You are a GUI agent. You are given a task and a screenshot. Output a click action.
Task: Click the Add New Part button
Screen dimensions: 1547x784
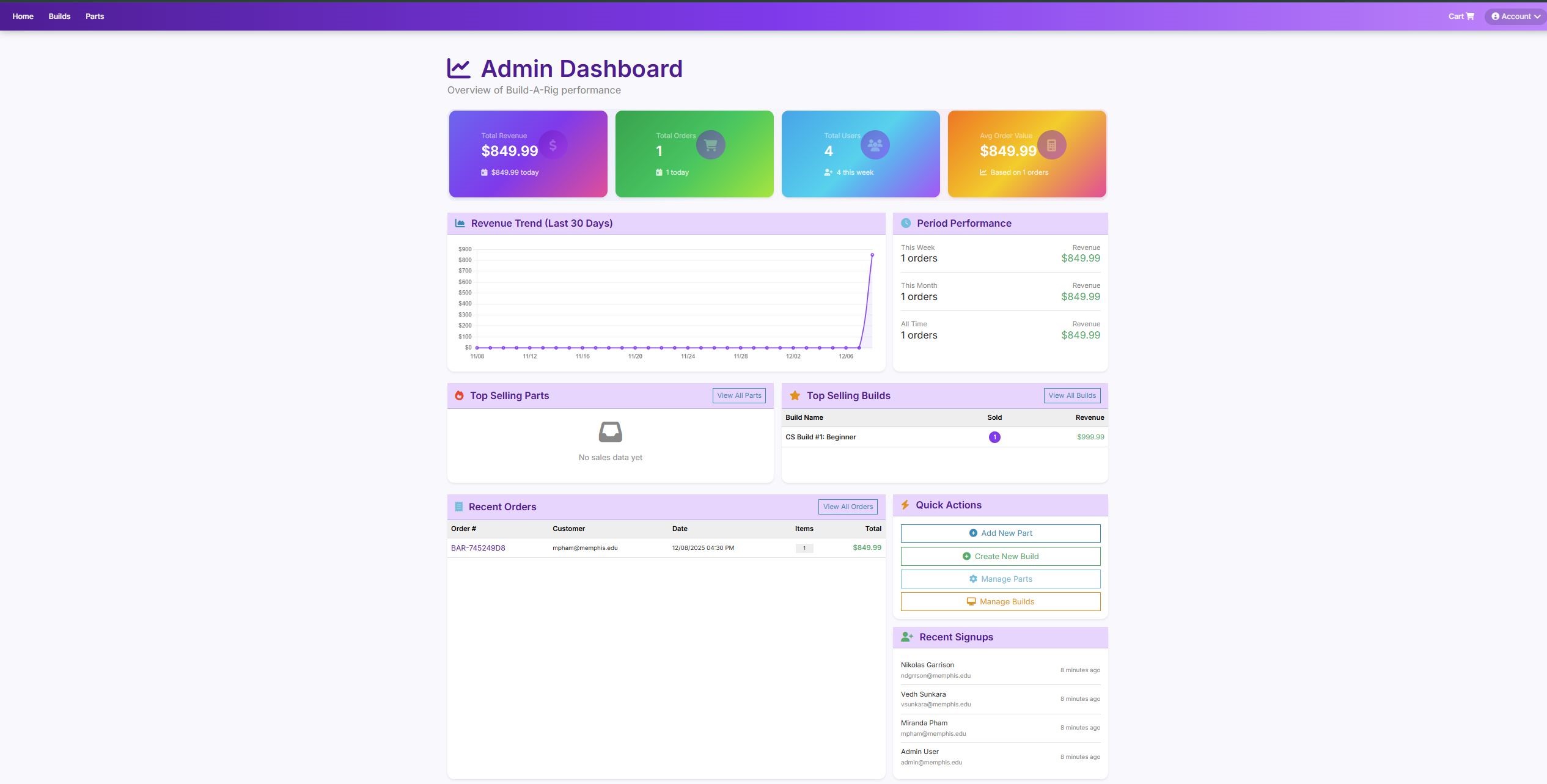click(x=1000, y=533)
